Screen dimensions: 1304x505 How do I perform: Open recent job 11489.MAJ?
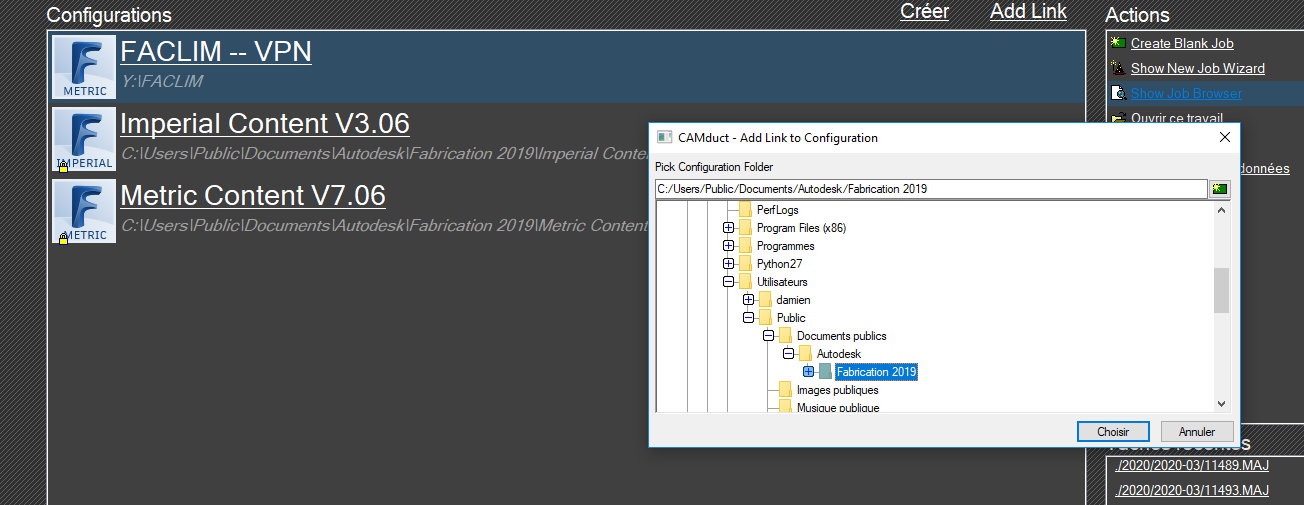(x=1192, y=465)
